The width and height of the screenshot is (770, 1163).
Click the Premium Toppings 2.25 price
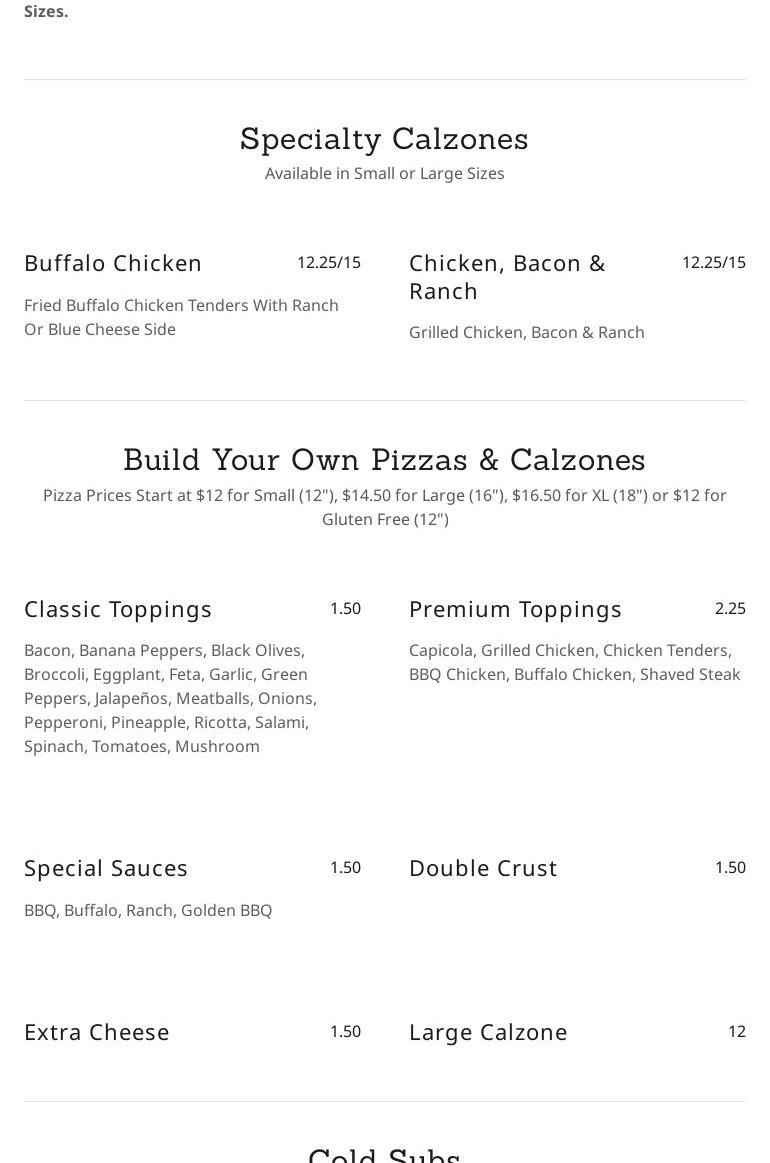(730, 609)
